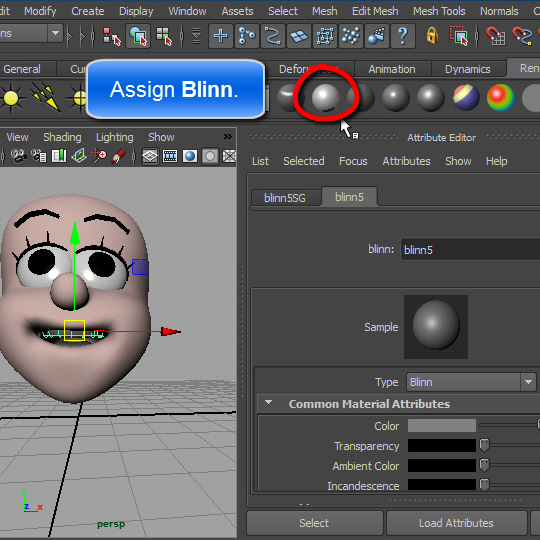Toggle the film gate icon in viewport toolbar

[170, 156]
